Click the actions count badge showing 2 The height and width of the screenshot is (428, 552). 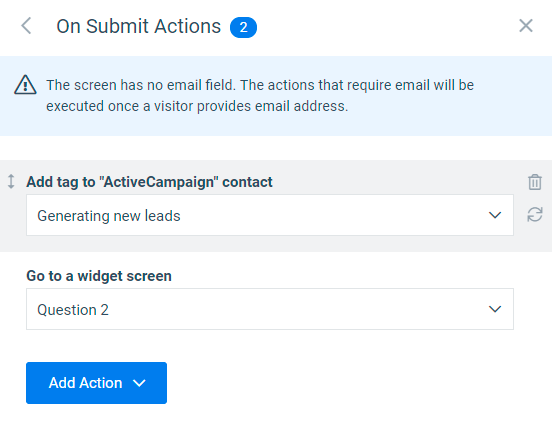pyautogui.click(x=243, y=27)
